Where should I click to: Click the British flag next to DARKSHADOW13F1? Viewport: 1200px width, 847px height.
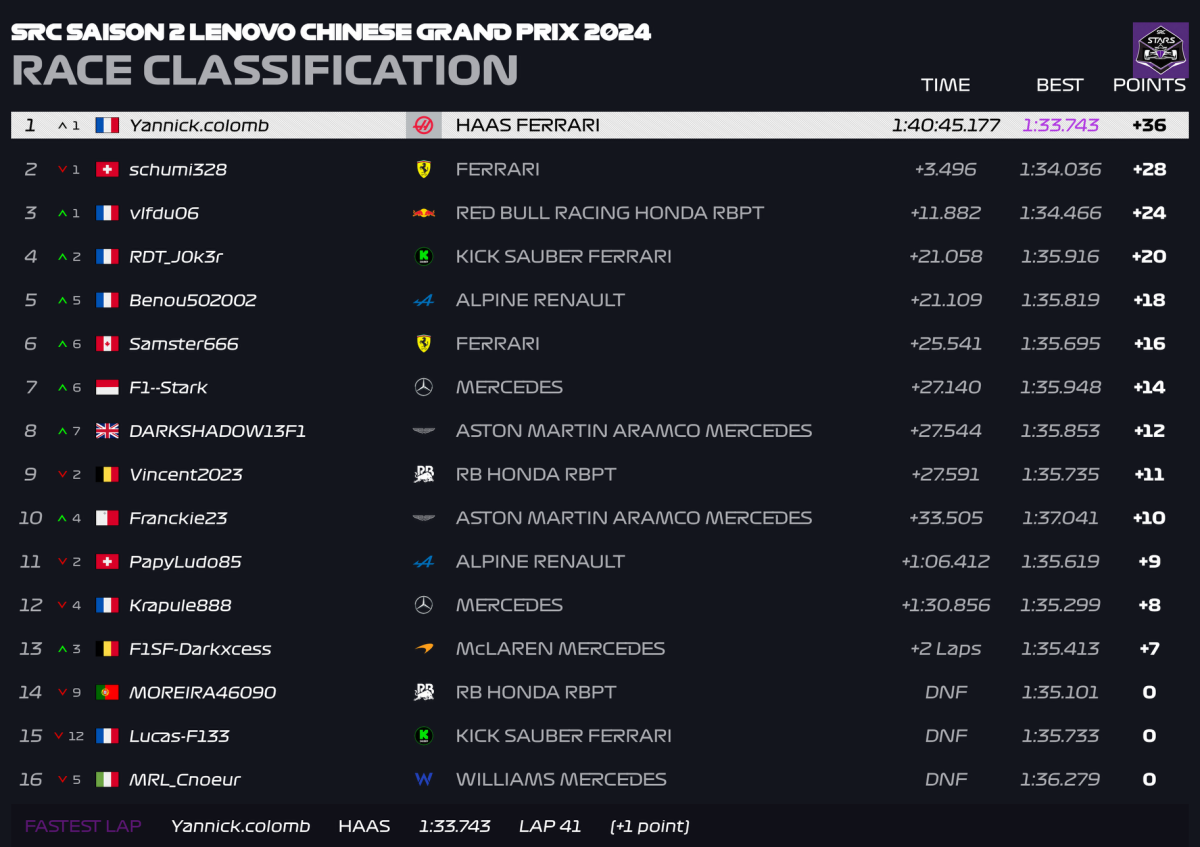(107, 431)
